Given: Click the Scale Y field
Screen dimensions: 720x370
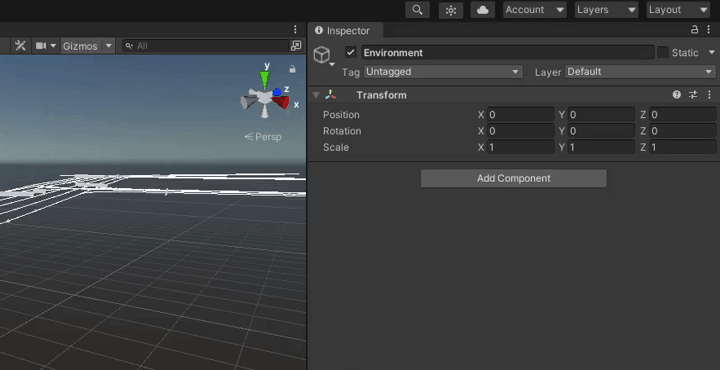Looking at the screenshot, I should point(602,147).
